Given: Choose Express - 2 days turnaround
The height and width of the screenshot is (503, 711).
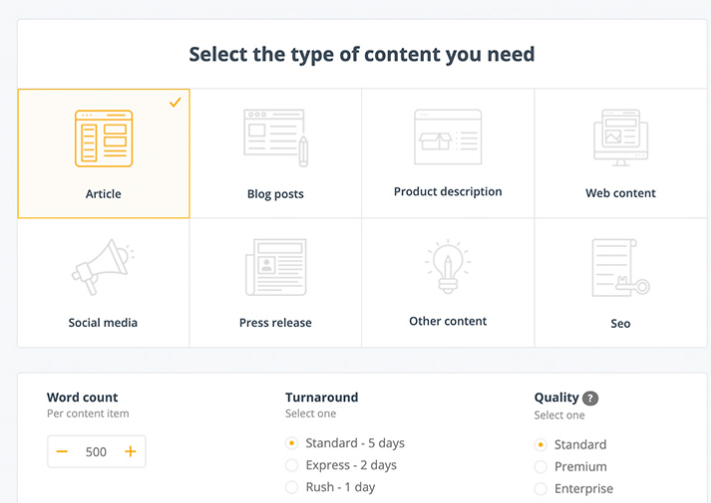Looking at the screenshot, I should click(x=292, y=465).
